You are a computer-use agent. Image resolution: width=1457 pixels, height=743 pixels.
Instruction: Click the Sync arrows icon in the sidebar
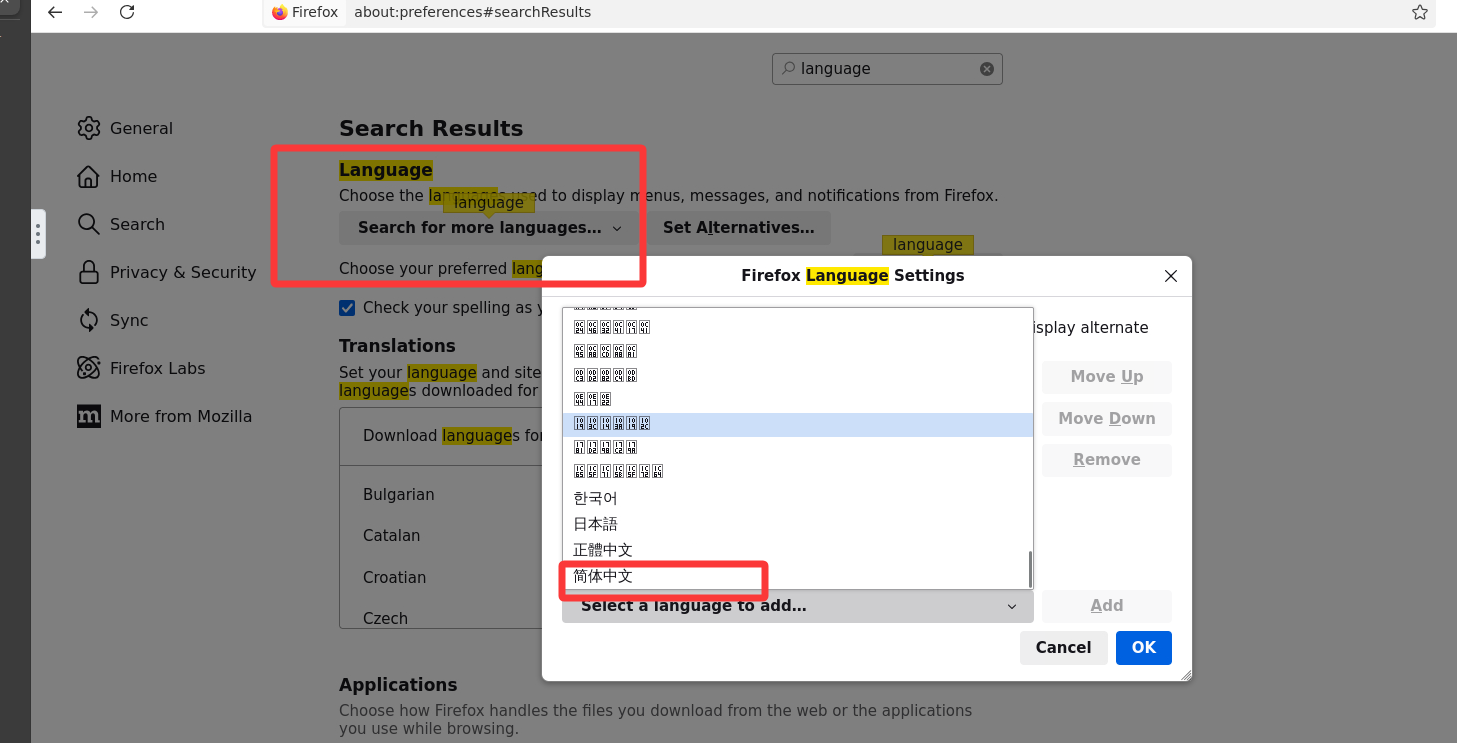[89, 320]
